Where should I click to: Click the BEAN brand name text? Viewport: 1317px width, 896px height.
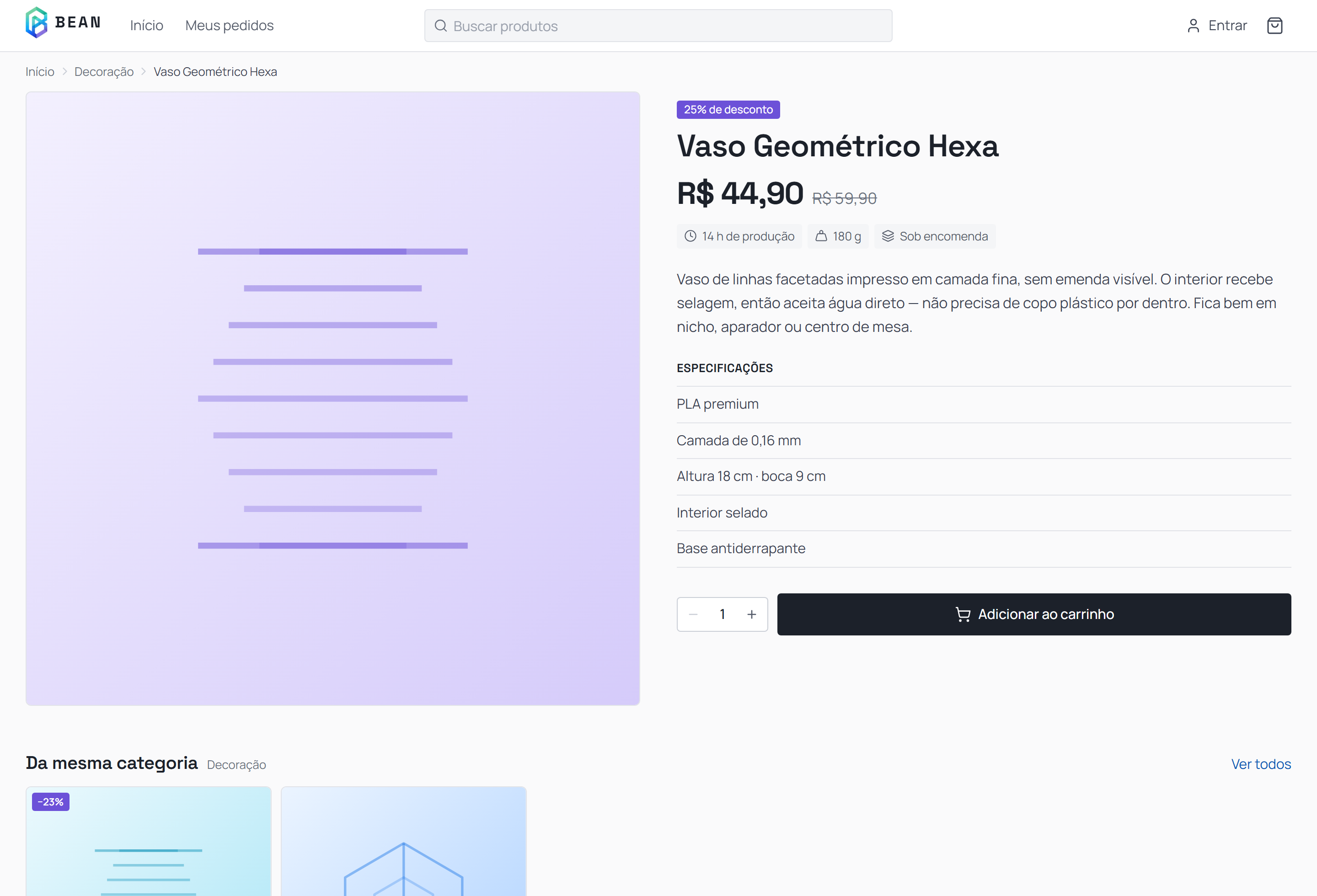tap(78, 23)
